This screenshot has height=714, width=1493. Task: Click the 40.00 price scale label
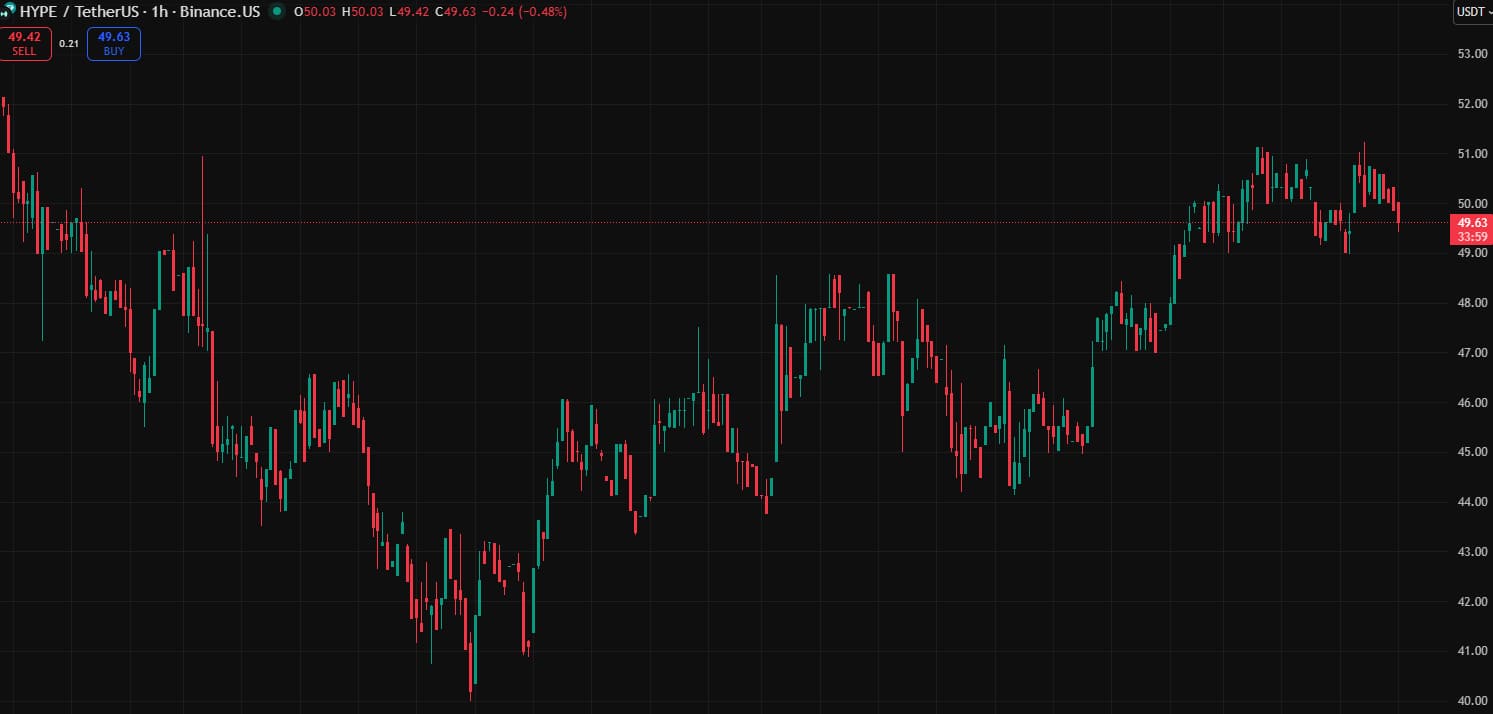click(x=1472, y=701)
